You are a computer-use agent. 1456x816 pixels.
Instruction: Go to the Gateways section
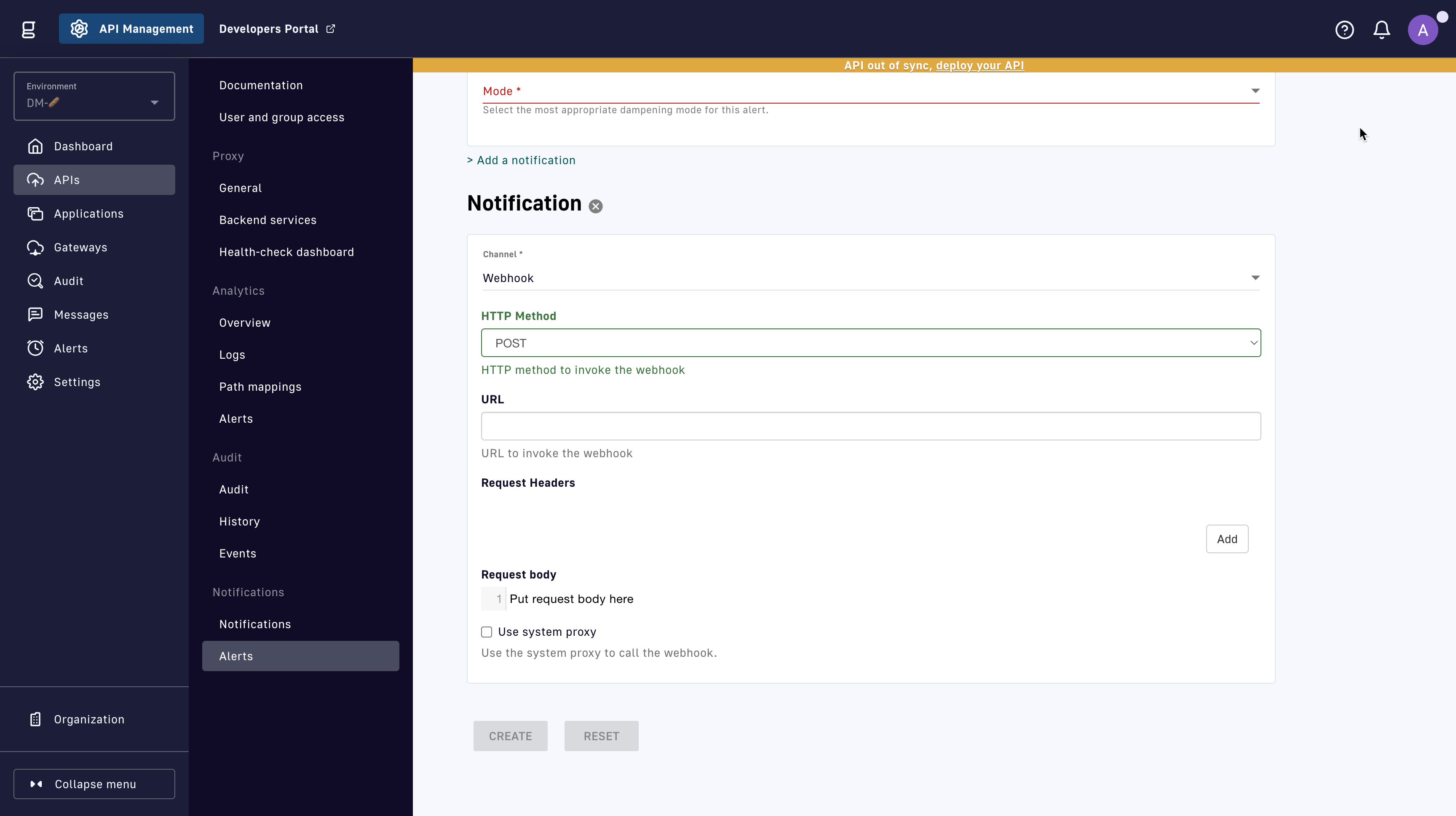(x=80, y=247)
